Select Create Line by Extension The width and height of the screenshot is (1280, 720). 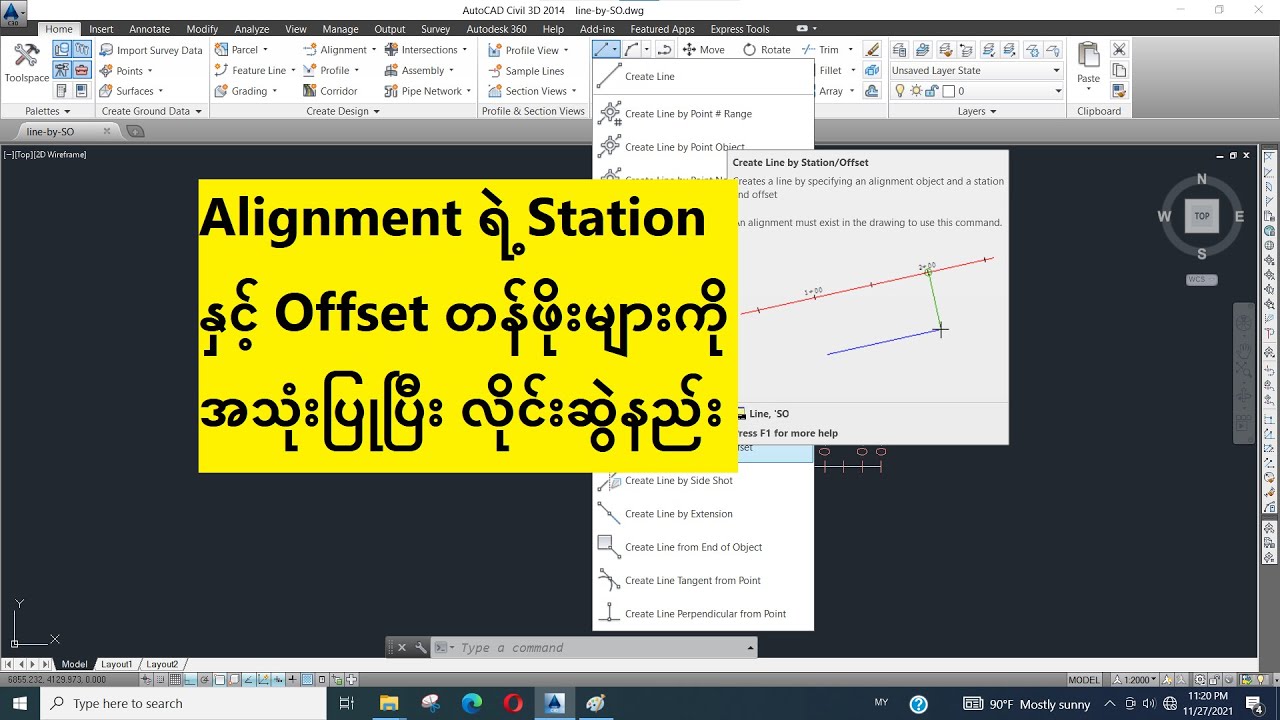click(x=703, y=514)
